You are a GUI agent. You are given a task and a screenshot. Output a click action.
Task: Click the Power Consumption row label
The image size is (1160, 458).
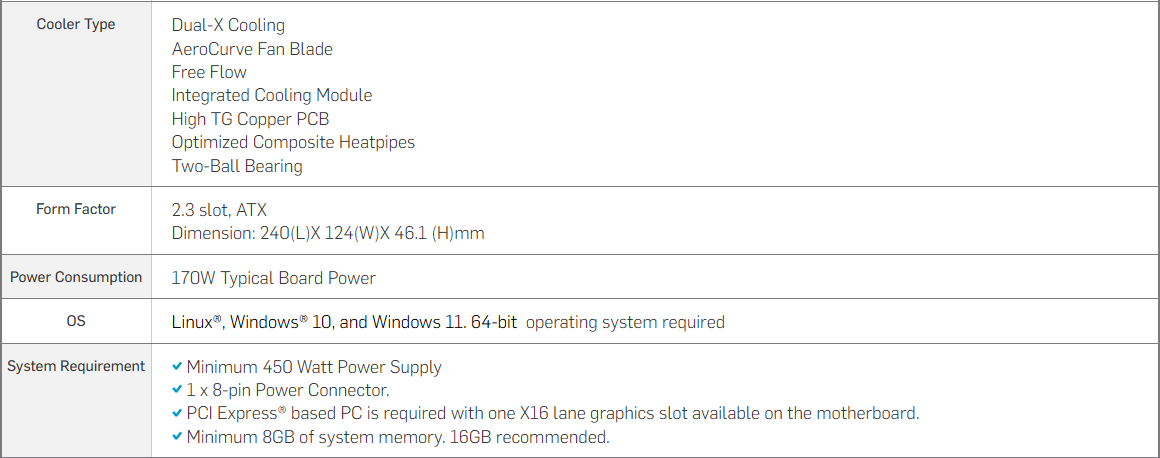76,277
